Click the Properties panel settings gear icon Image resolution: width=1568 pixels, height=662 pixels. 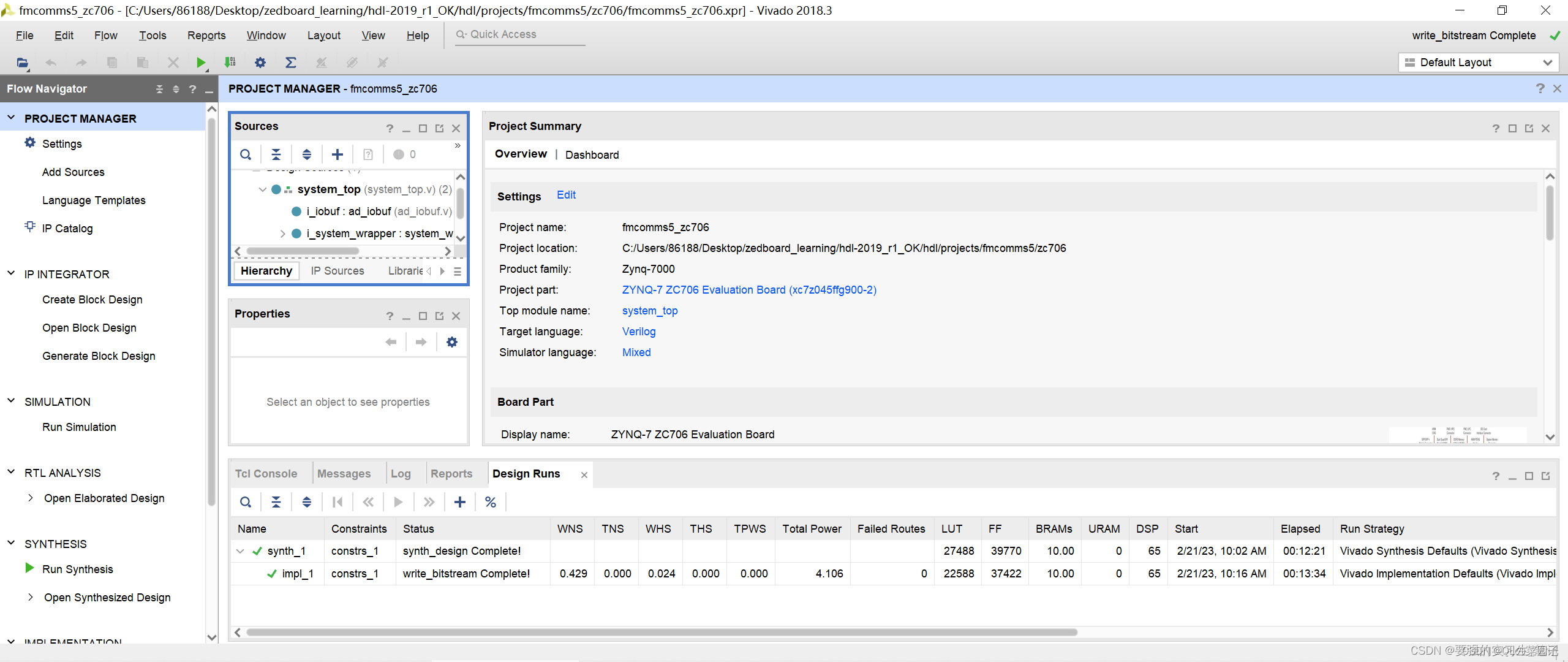(x=451, y=341)
